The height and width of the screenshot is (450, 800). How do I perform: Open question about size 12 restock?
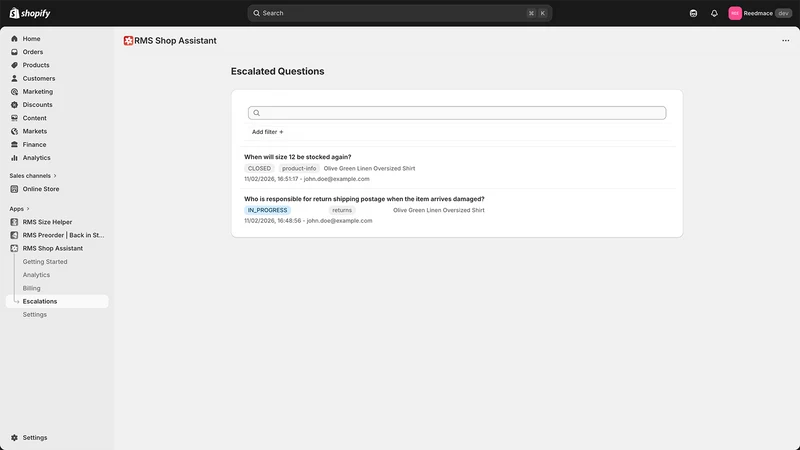click(297, 157)
